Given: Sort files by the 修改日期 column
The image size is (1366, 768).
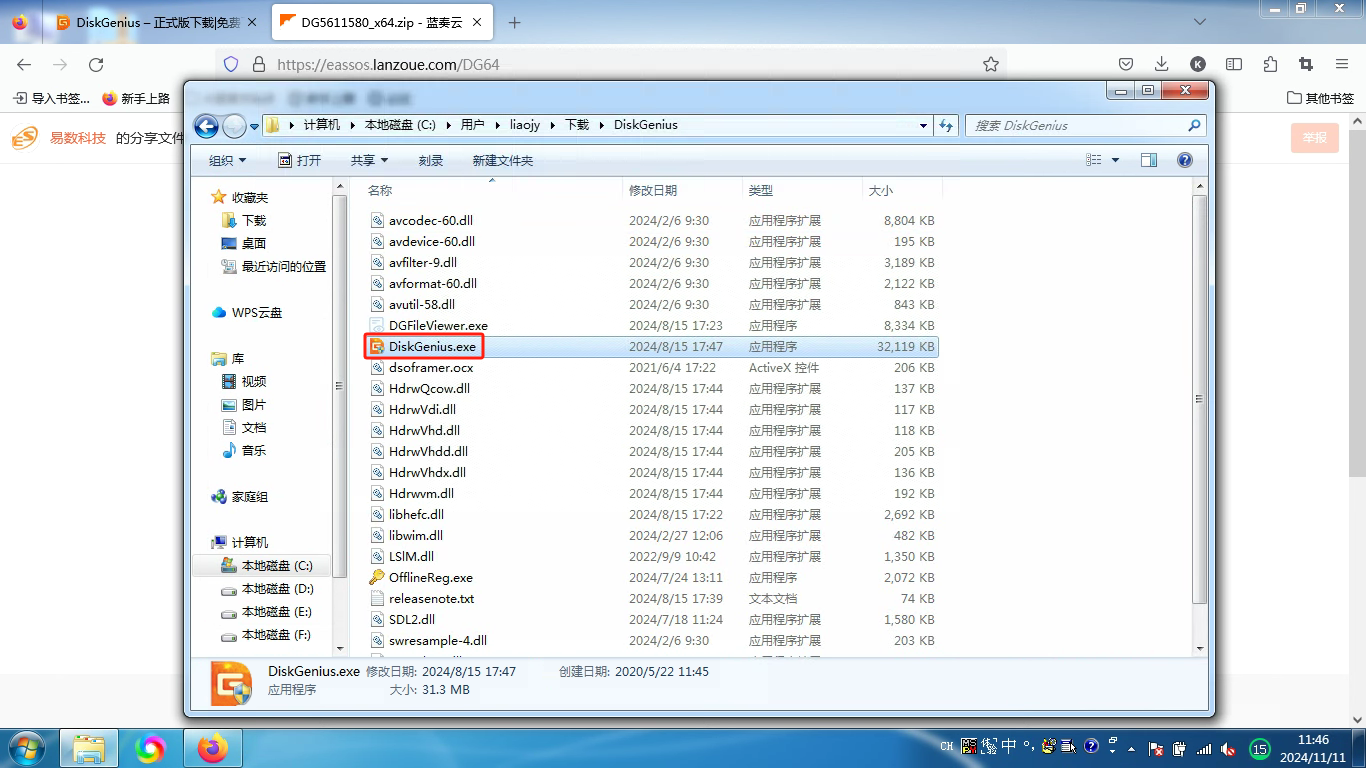Looking at the screenshot, I should [x=682, y=190].
